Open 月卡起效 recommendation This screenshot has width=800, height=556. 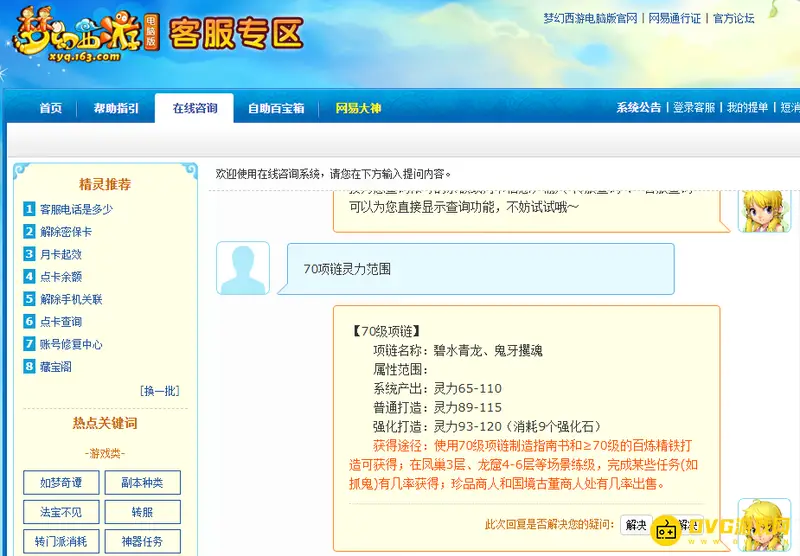(61, 254)
